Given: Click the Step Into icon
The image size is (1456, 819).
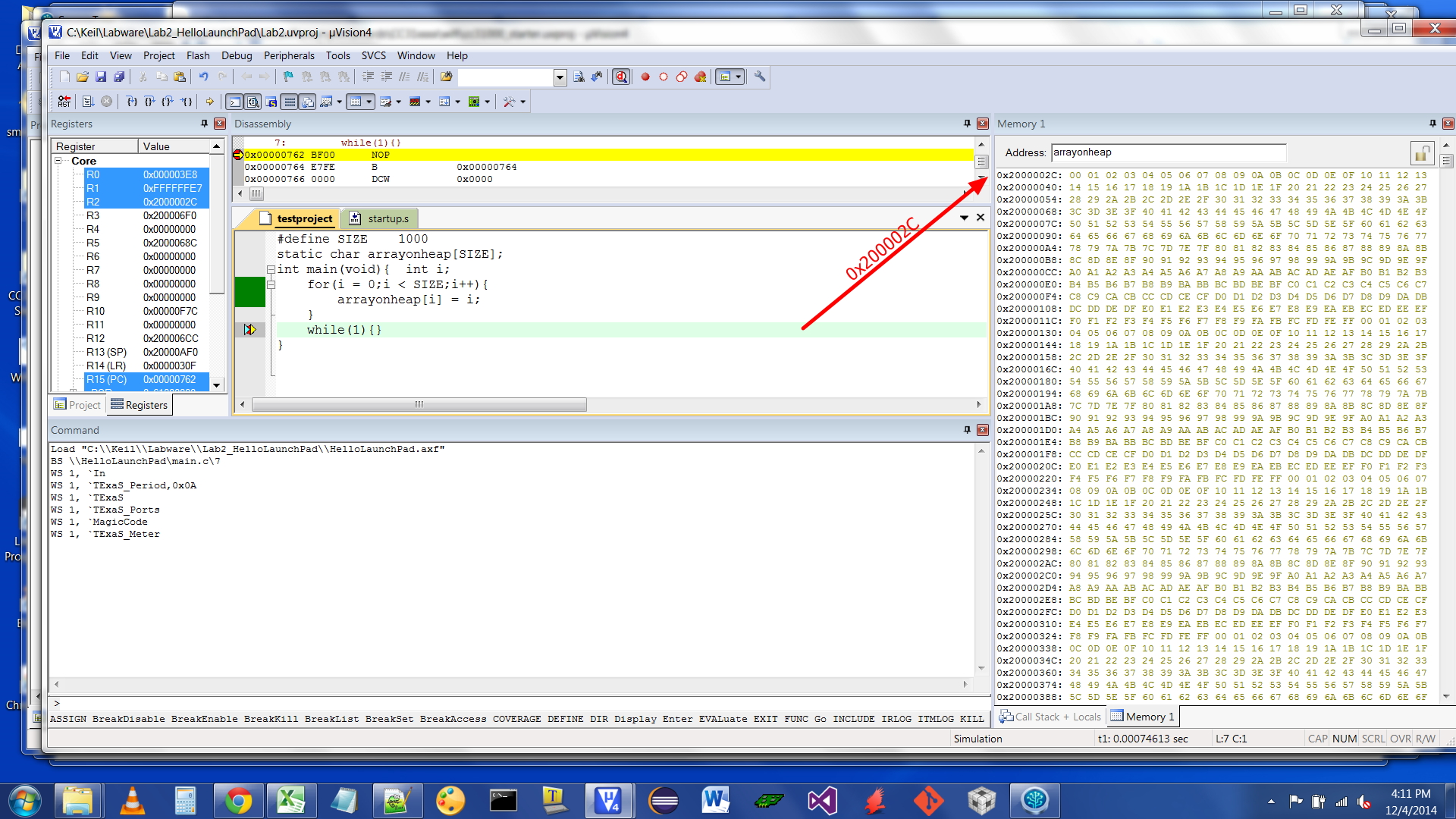Looking at the screenshot, I should coord(132,102).
